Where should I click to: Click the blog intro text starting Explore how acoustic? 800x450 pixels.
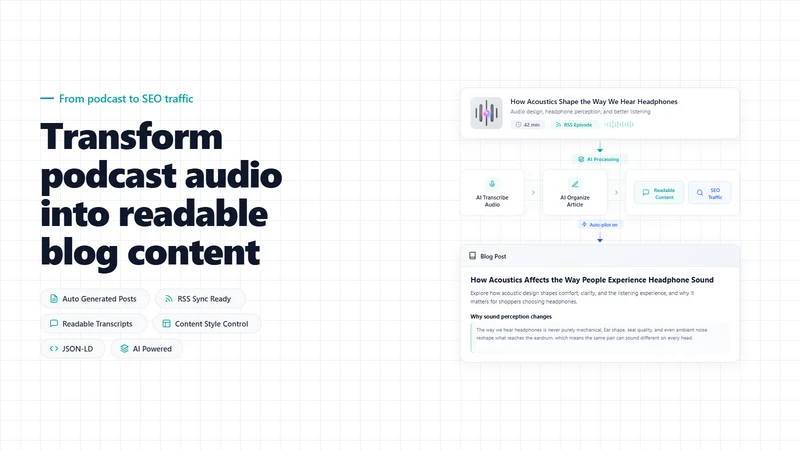click(x=582, y=297)
